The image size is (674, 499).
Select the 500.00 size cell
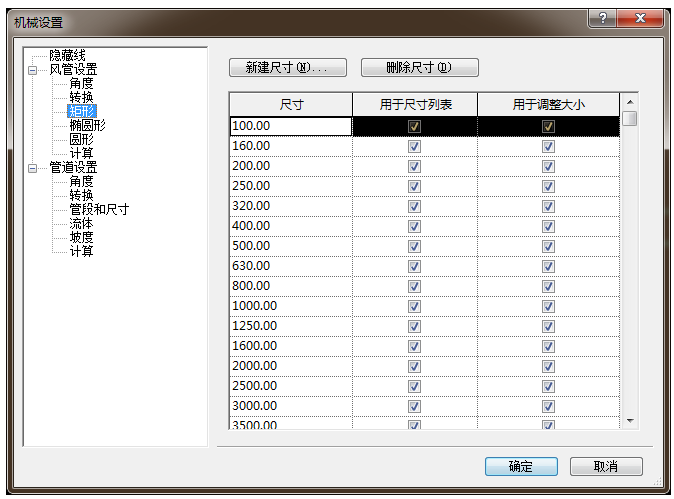(x=291, y=246)
